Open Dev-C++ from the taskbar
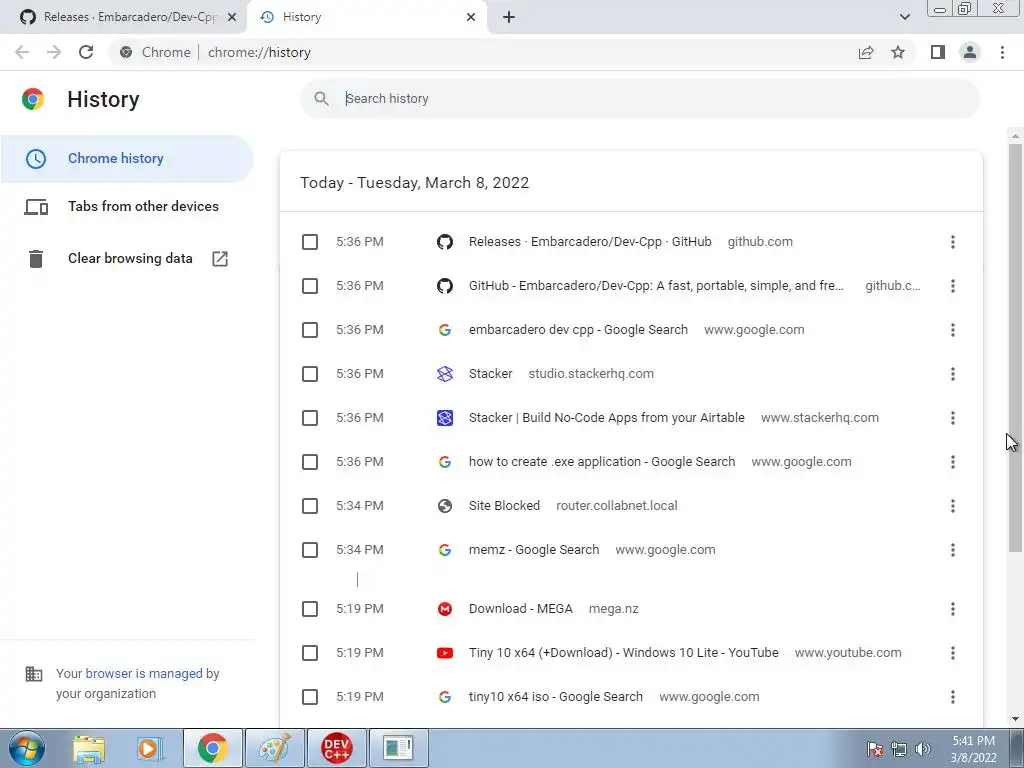 pos(336,748)
